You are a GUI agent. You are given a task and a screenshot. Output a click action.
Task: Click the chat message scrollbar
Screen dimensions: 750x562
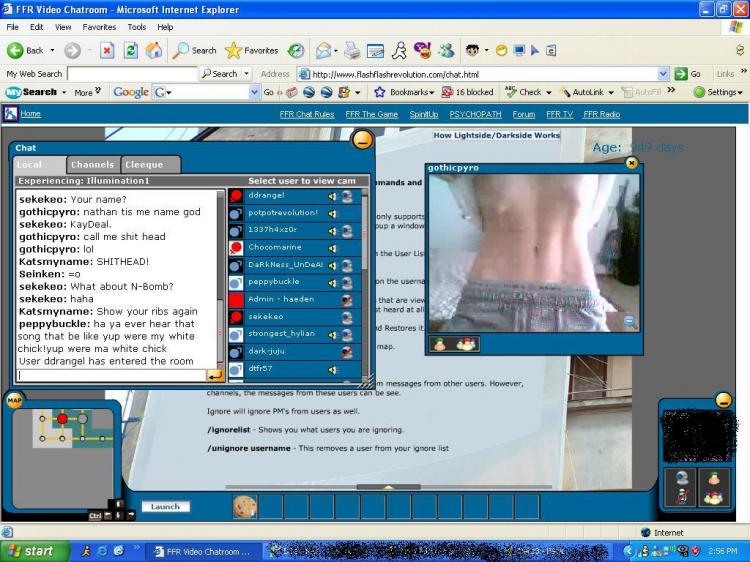point(221,280)
